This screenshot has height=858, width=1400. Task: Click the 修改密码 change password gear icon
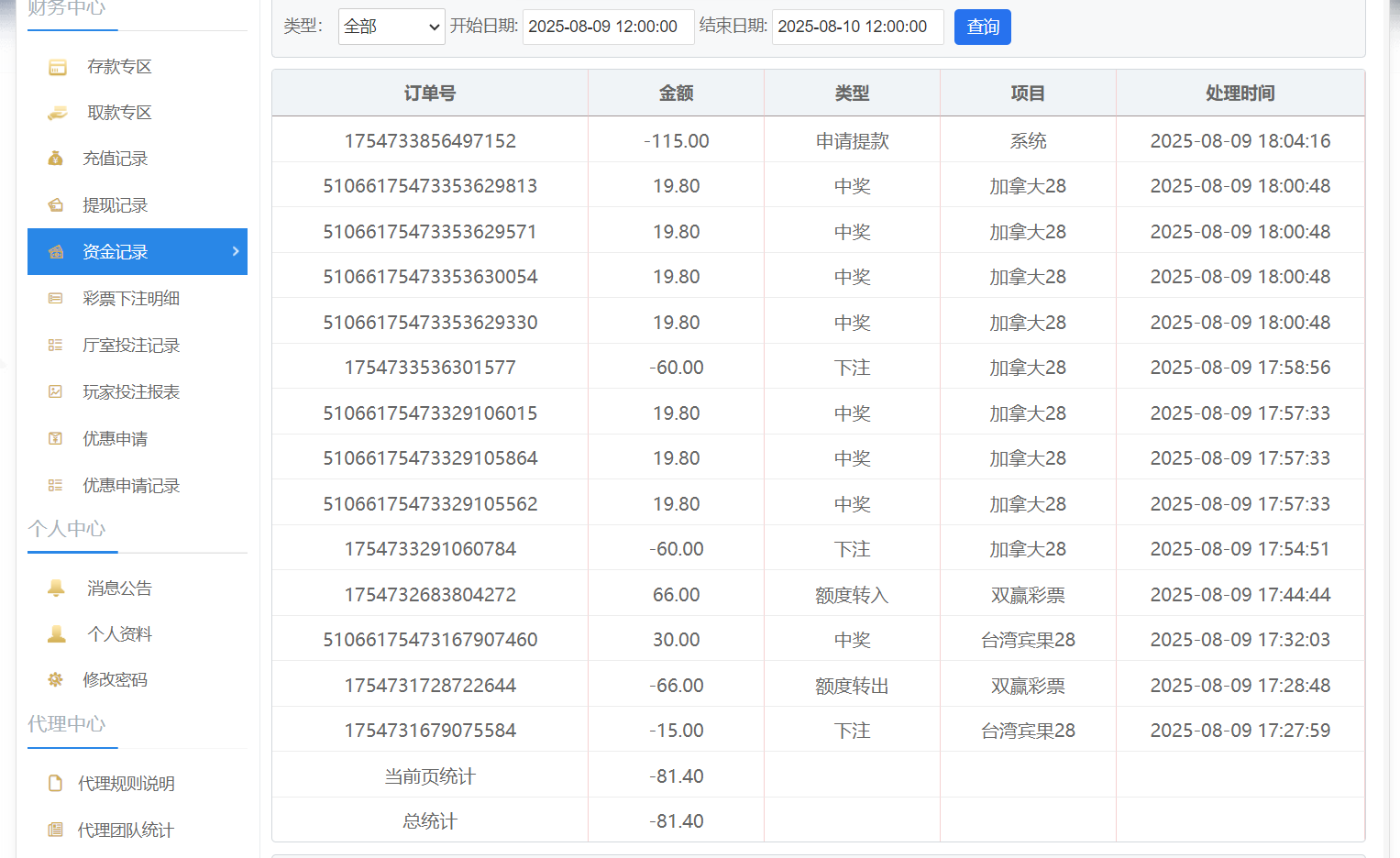pyautogui.click(x=55, y=679)
